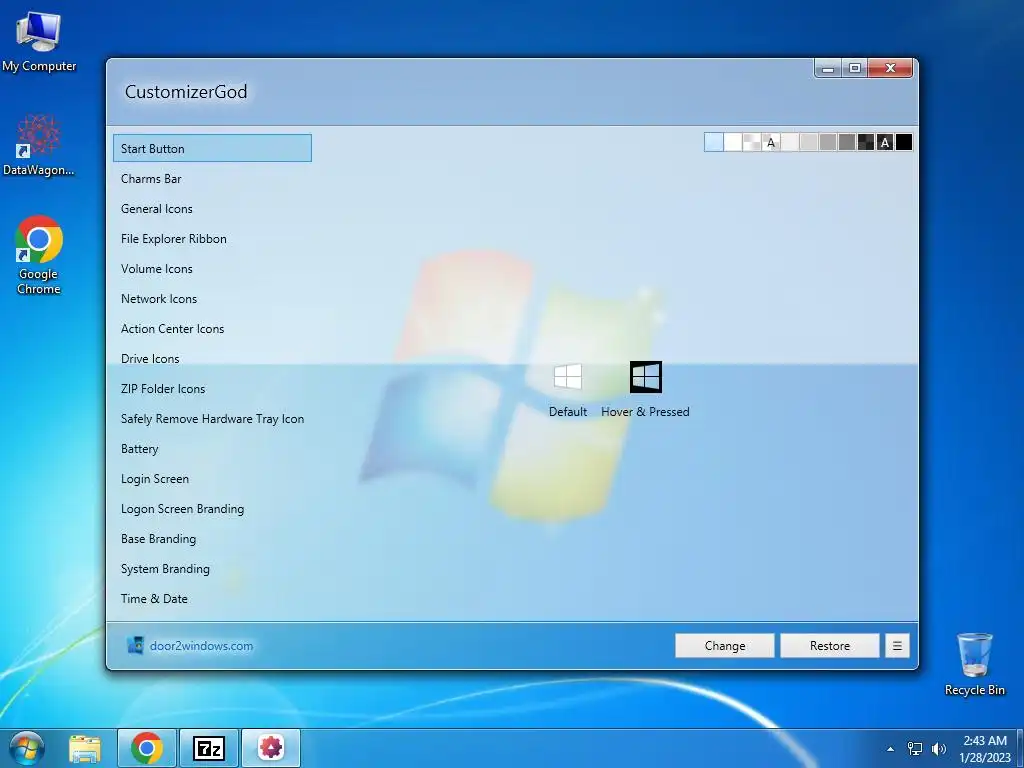Minimize the CustomizerGod window
This screenshot has height=768, width=1024.
point(828,68)
